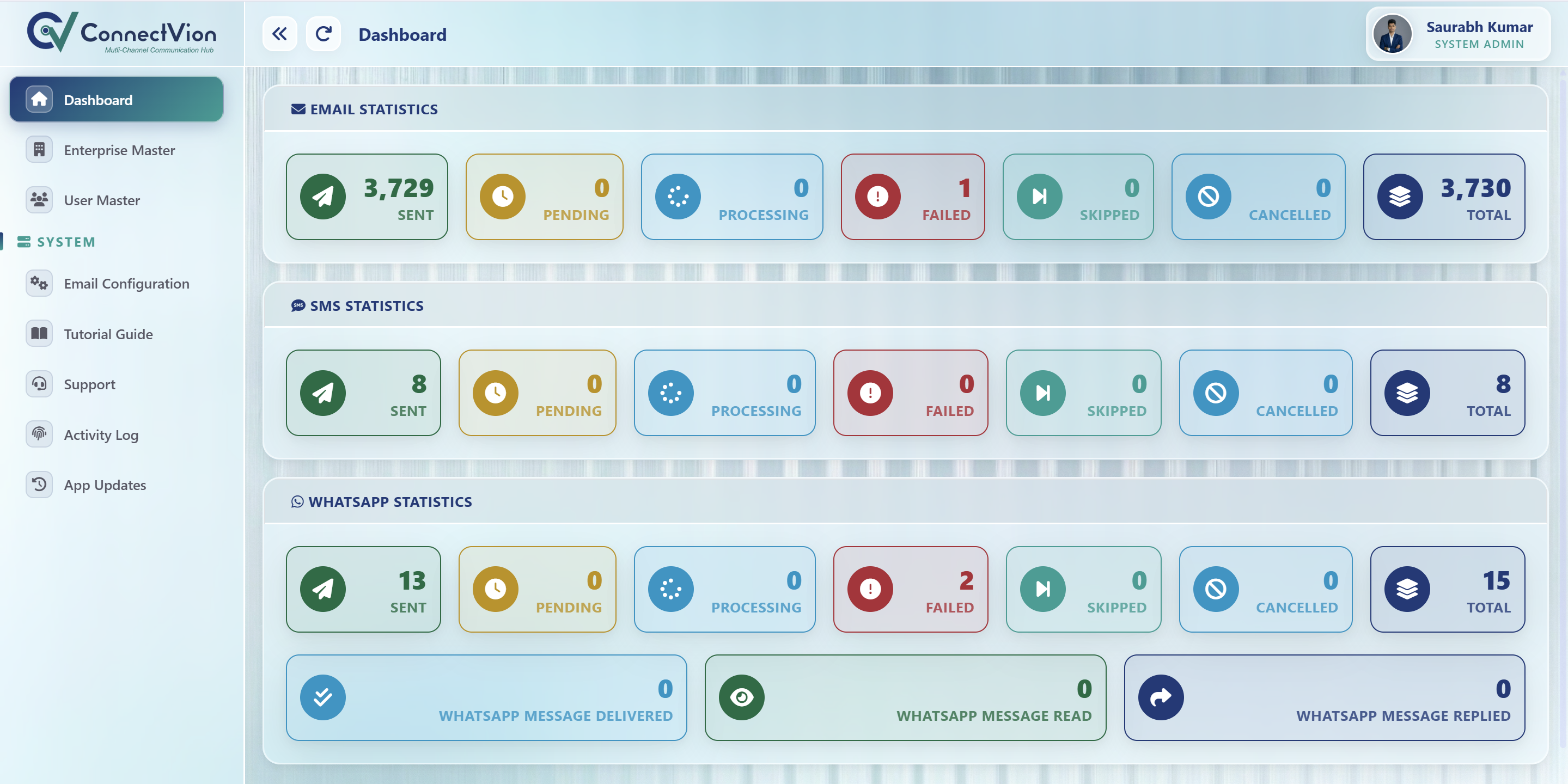The width and height of the screenshot is (1568, 784).
Task: Select Dashboard in sidebar menu
Action: [x=116, y=99]
